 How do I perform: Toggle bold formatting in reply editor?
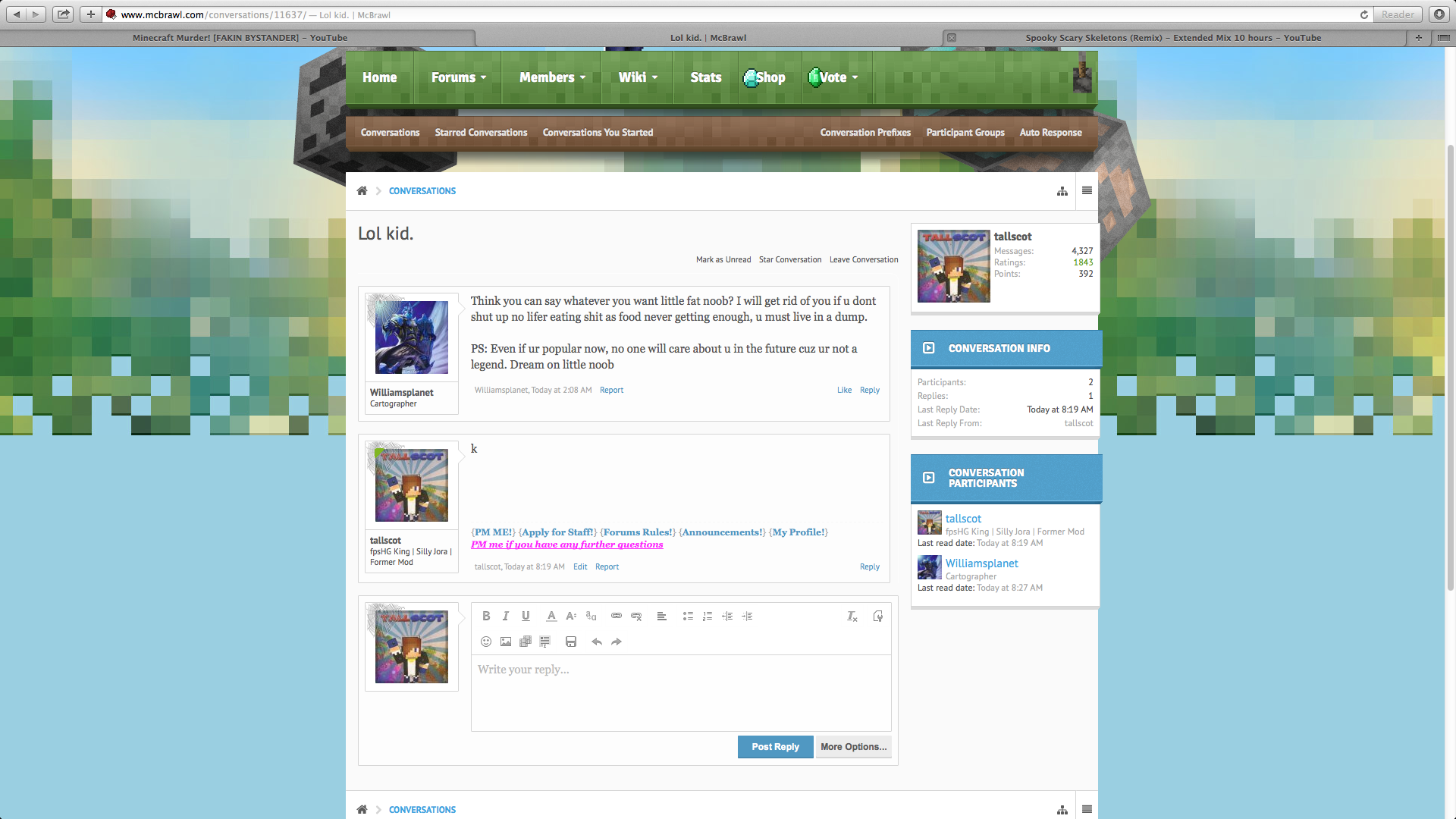pyautogui.click(x=486, y=616)
